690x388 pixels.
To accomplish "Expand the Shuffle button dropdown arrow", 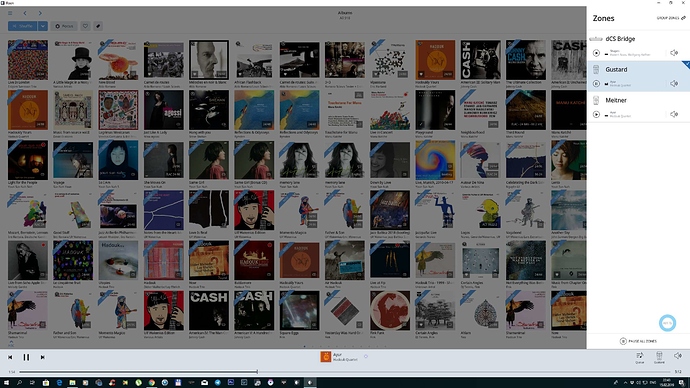I will (42, 26).
